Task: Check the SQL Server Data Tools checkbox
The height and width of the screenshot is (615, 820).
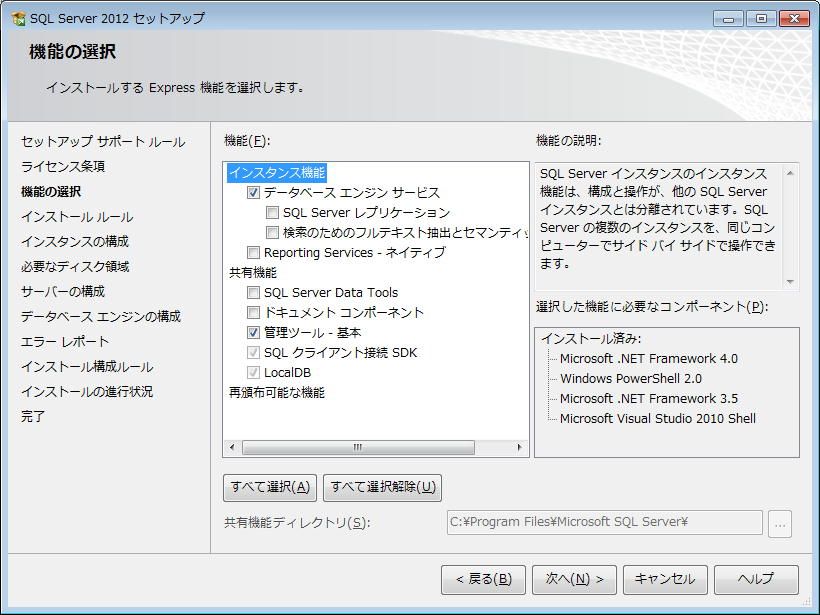Action: (x=254, y=292)
